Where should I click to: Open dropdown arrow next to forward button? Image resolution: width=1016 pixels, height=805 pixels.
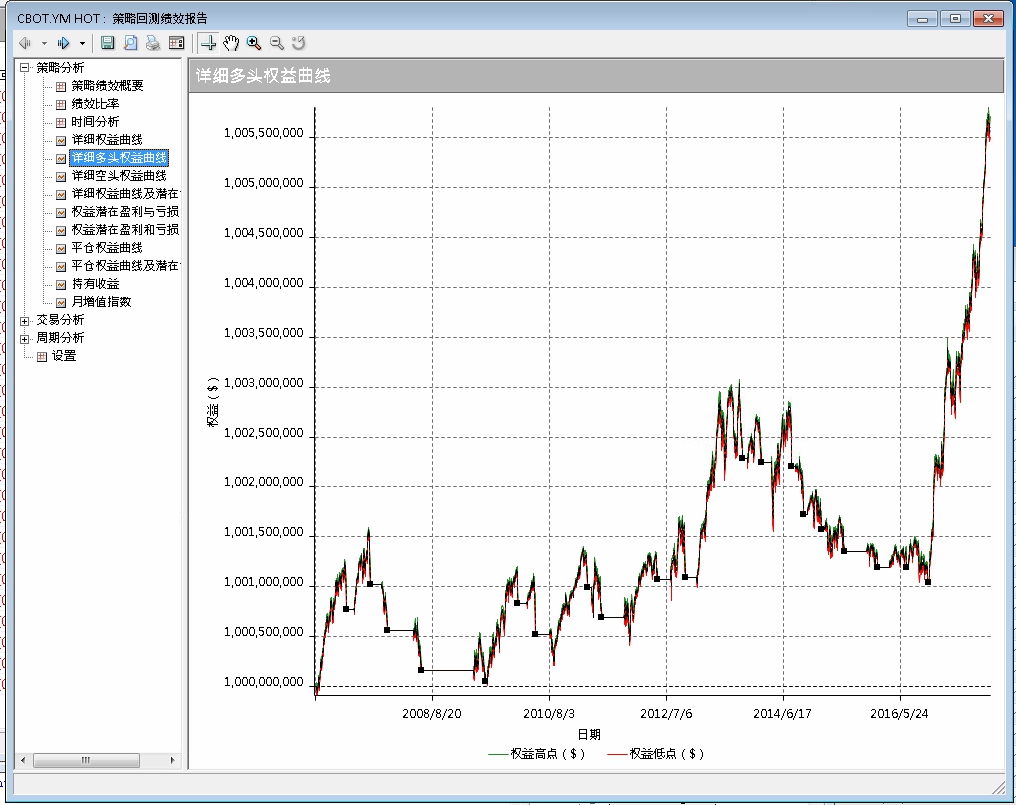pos(82,43)
